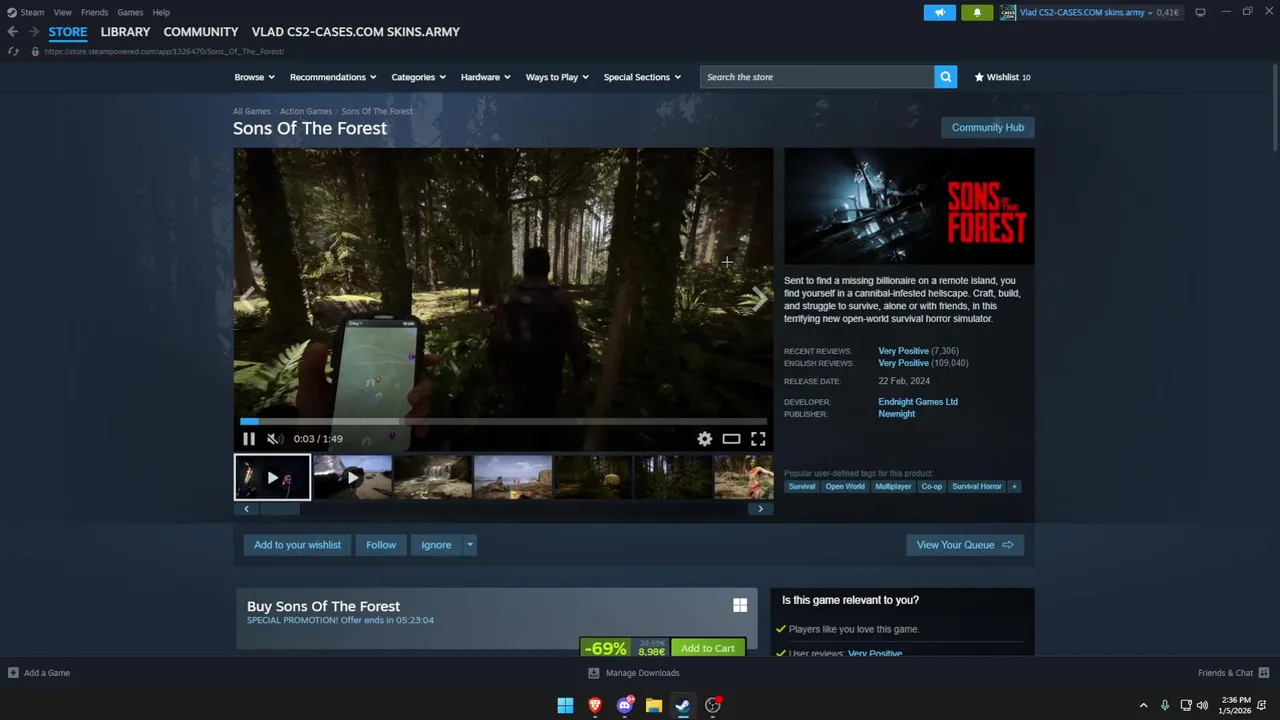Image resolution: width=1280 pixels, height=720 pixels.
Task: Click the video progress bar
Action: click(503, 422)
